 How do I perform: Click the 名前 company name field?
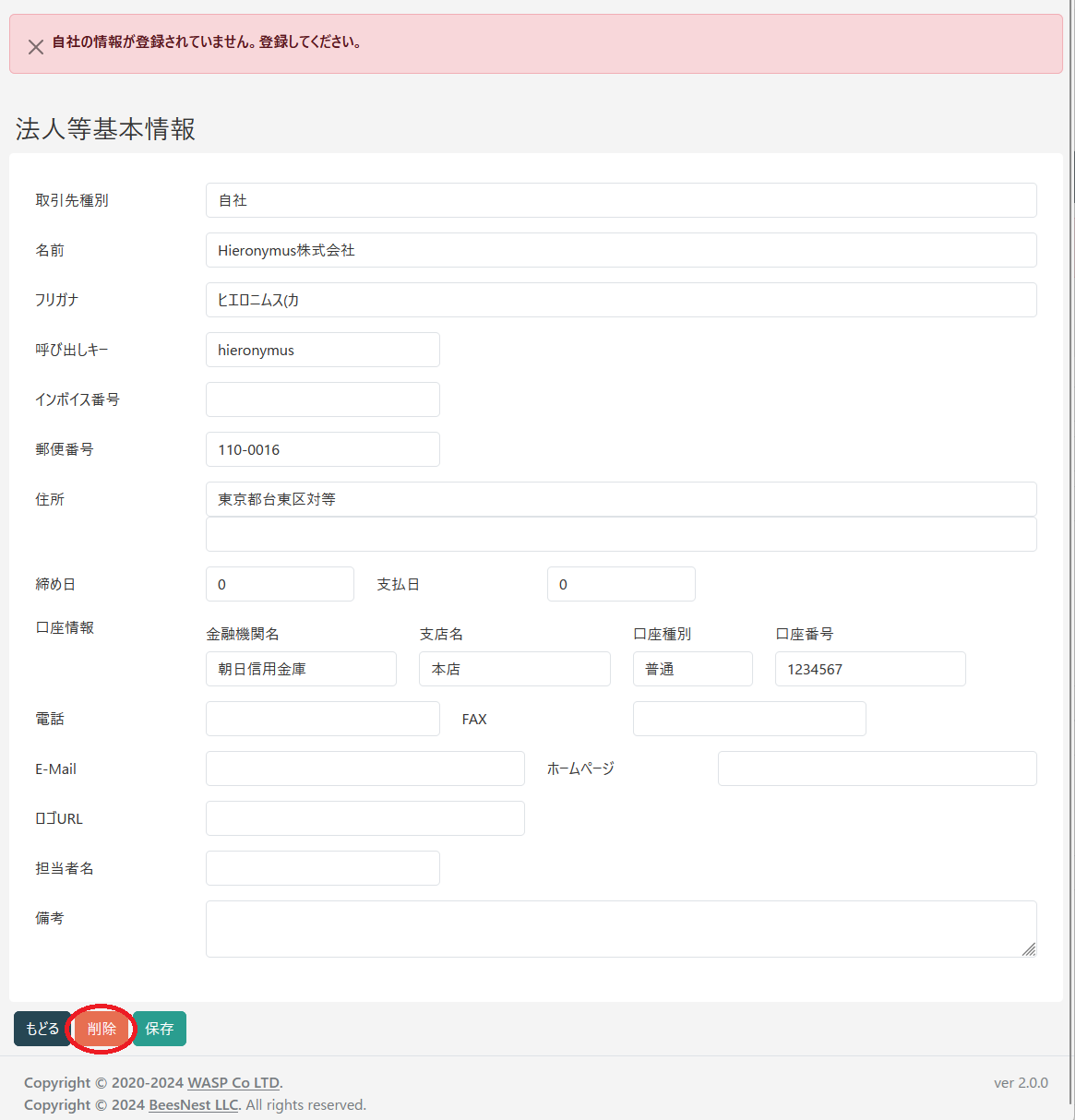coord(620,250)
